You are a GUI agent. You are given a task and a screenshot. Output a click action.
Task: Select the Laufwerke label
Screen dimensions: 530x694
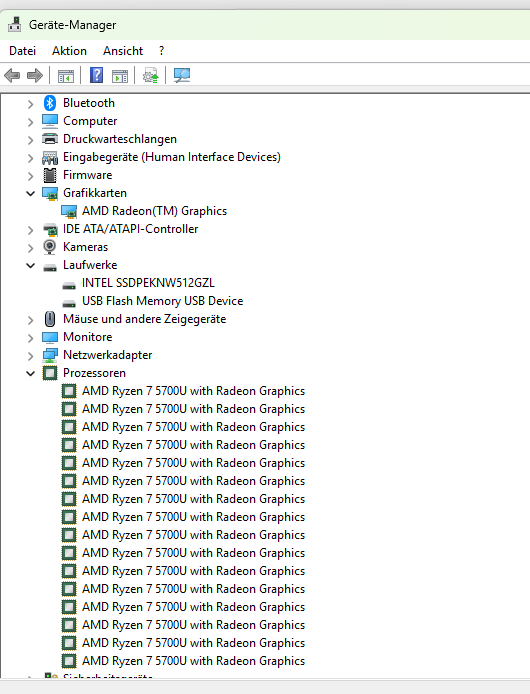(90, 265)
